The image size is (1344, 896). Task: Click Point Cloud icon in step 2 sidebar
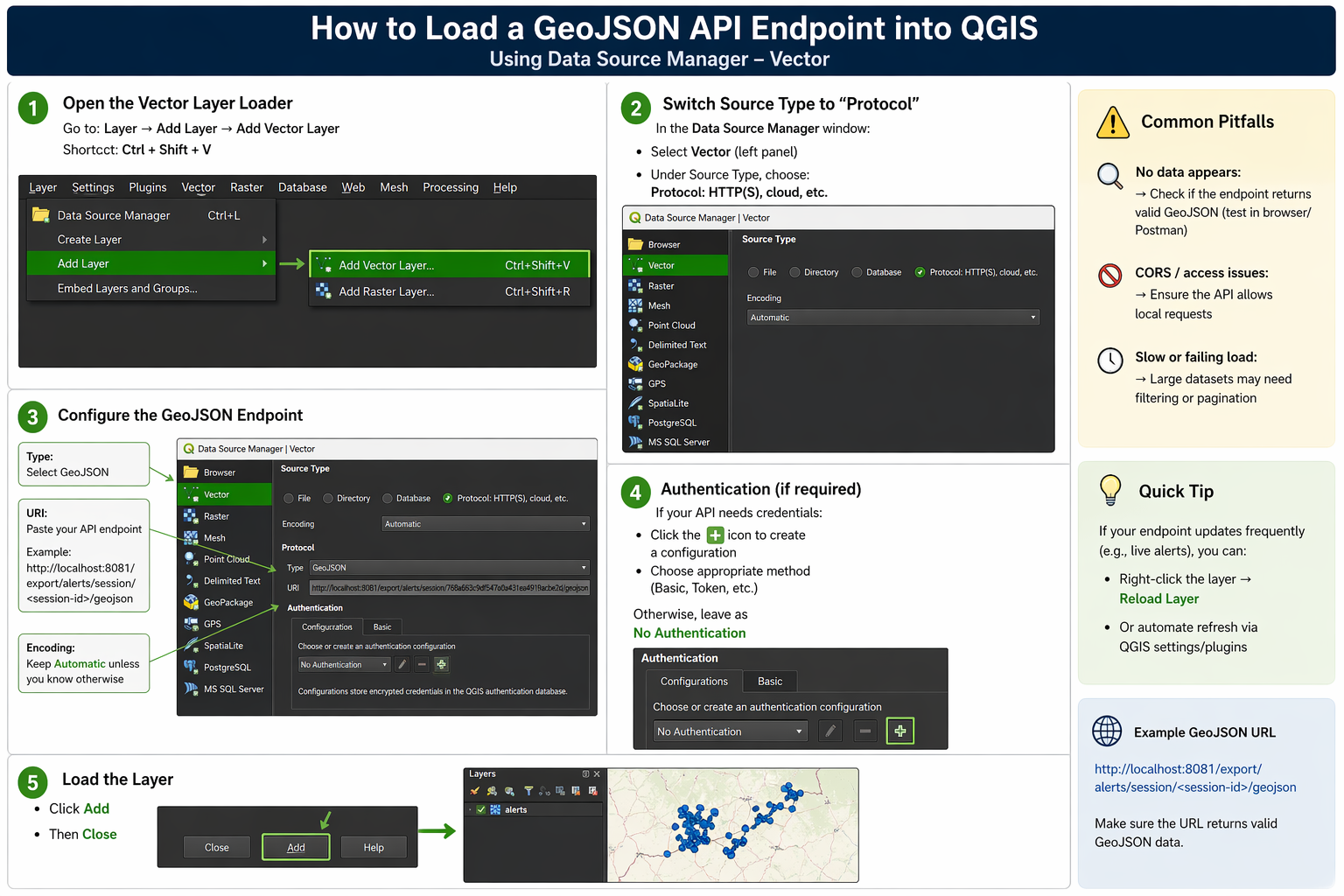pyautogui.click(x=635, y=325)
